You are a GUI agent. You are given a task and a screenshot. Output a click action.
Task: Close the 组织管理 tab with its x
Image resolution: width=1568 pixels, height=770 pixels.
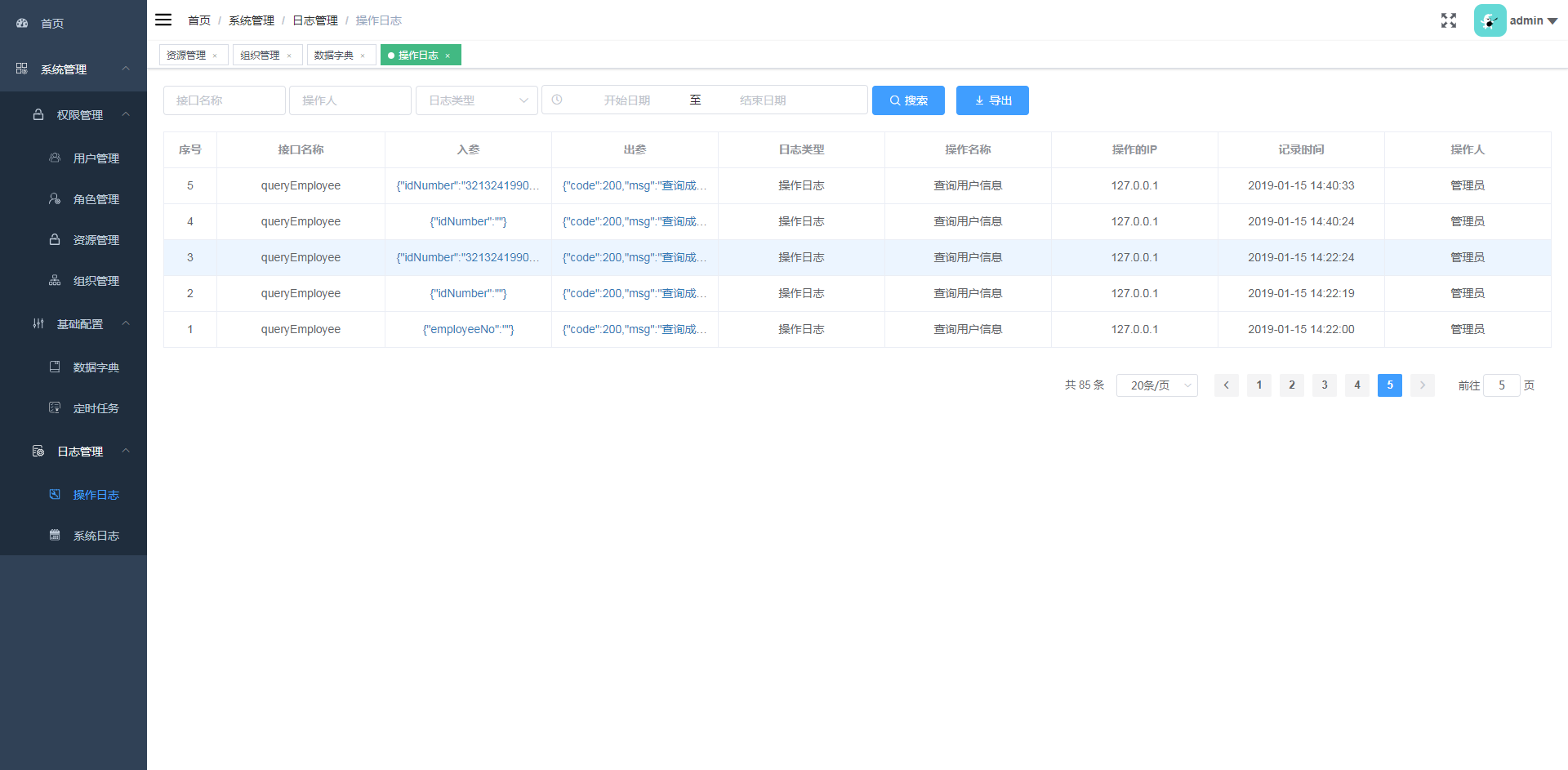click(289, 56)
